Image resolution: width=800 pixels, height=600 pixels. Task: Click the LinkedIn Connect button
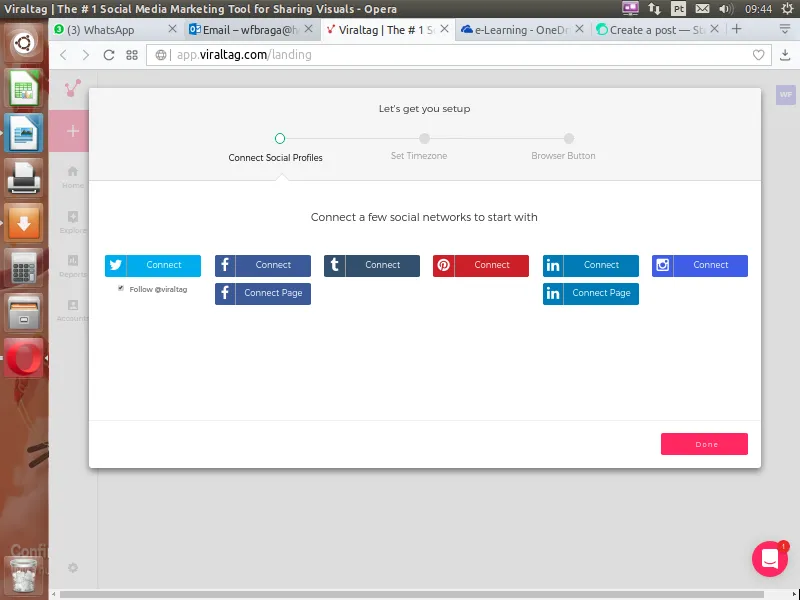[591, 265]
